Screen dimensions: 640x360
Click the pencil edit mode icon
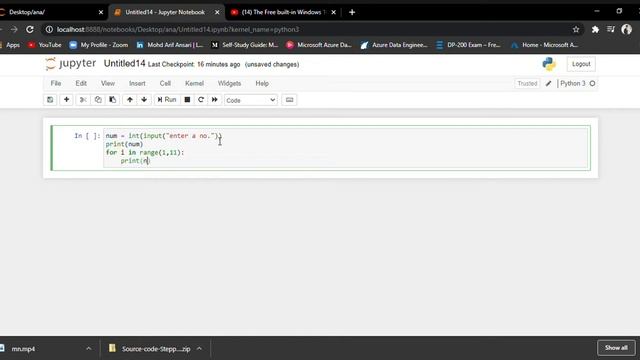point(548,83)
